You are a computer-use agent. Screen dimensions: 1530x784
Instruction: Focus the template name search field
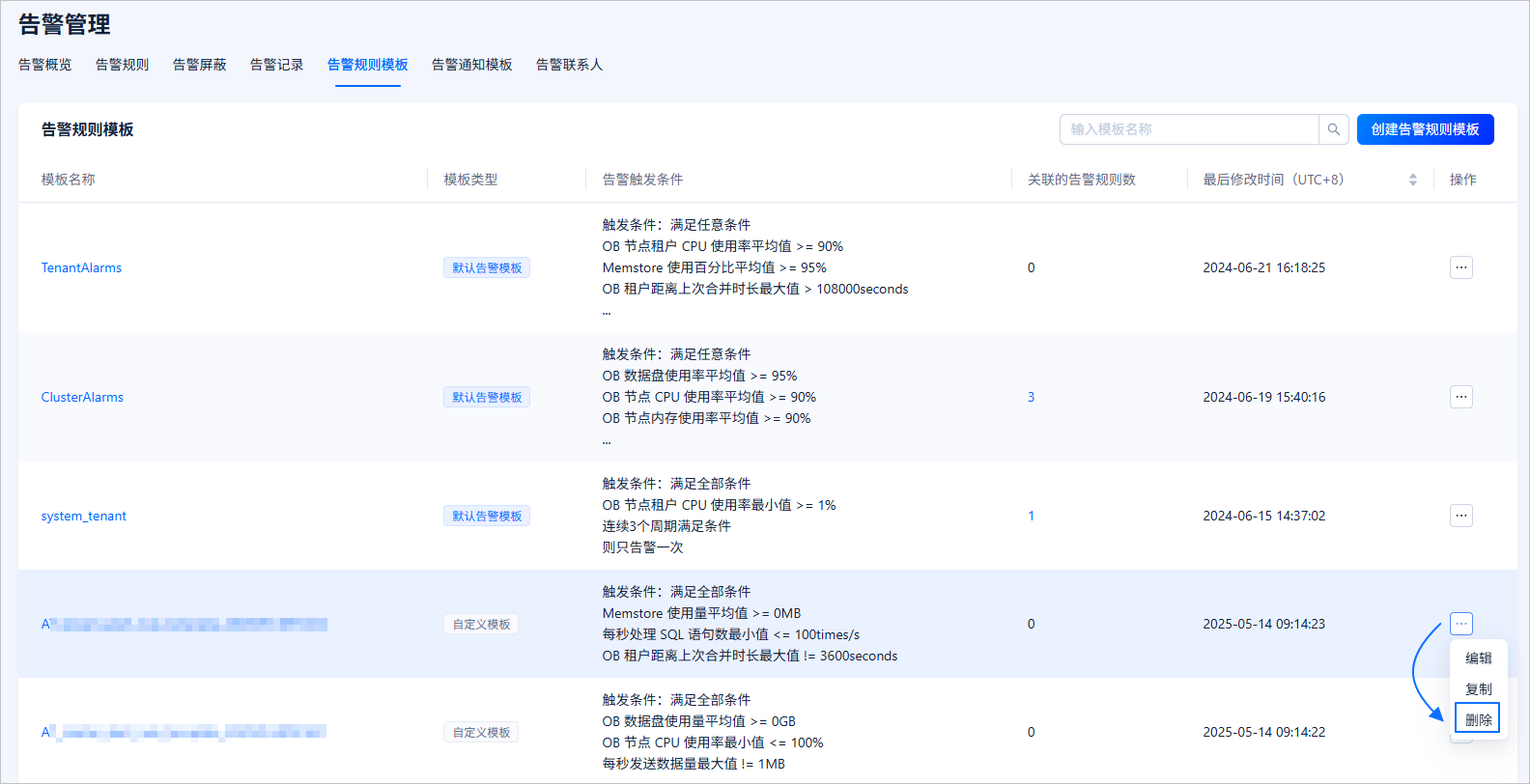click(1189, 129)
